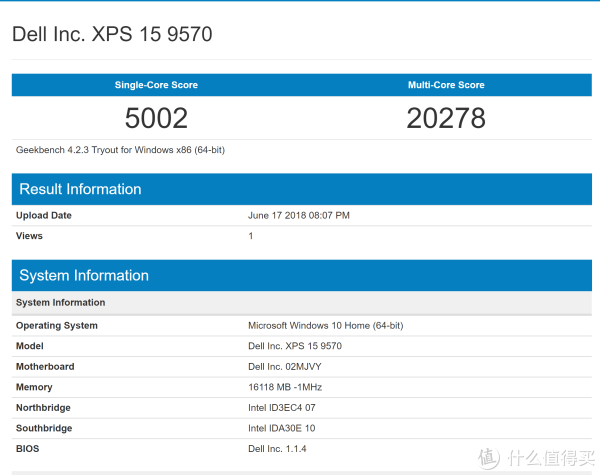Click the multi-core score value 20278
This screenshot has width=600, height=475.
pos(446,118)
